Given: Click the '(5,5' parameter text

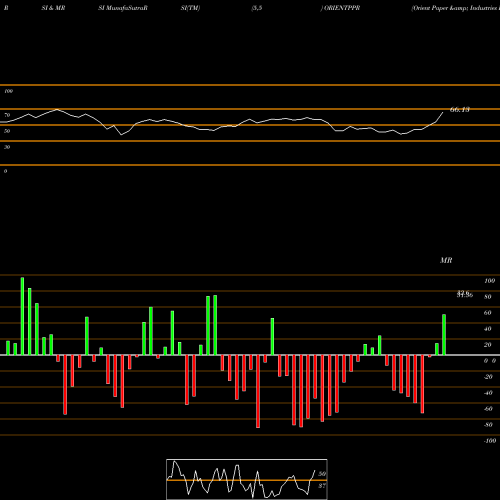Looking at the screenshot, I should click(x=257, y=8).
